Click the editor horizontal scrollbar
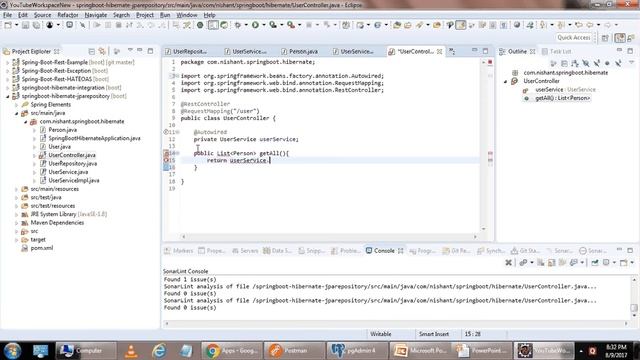The image size is (640, 360). (x=329, y=236)
